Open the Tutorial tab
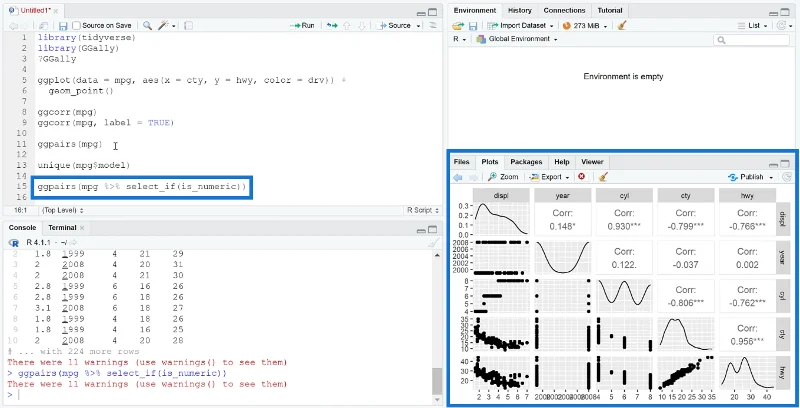The width and height of the screenshot is (800, 408). pos(610,10)
